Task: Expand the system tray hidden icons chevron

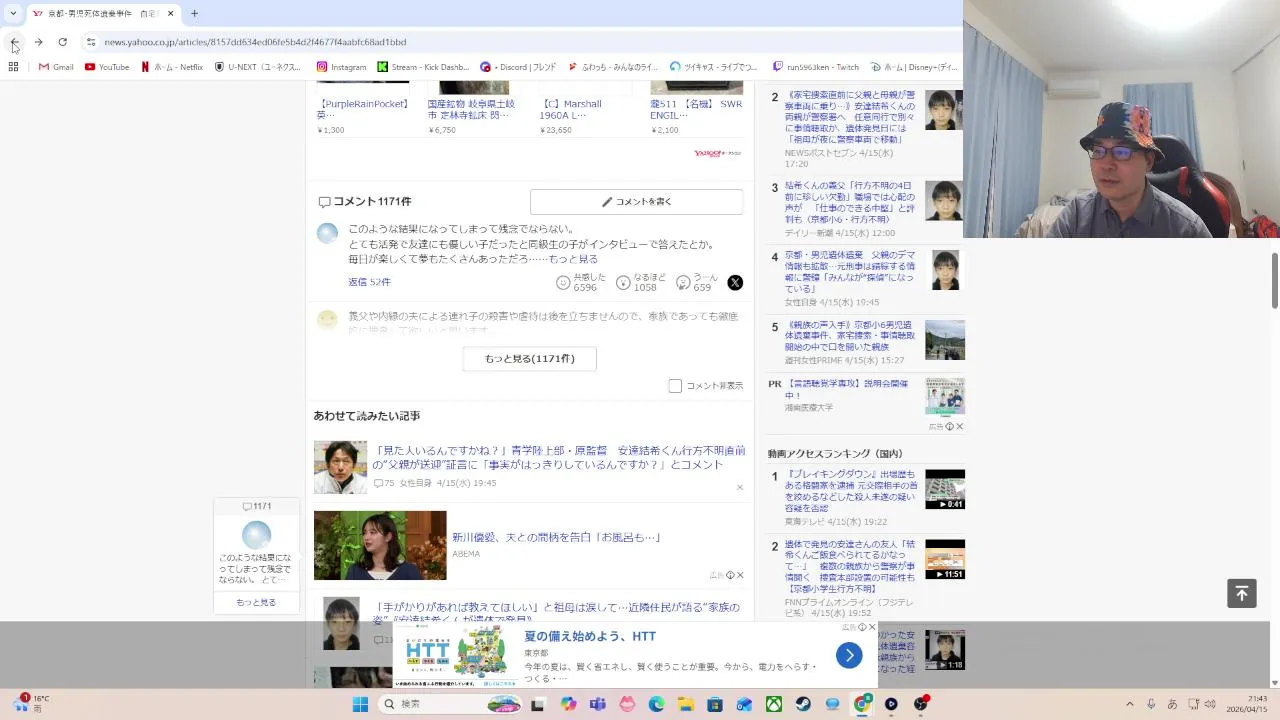Action: 1130,704
